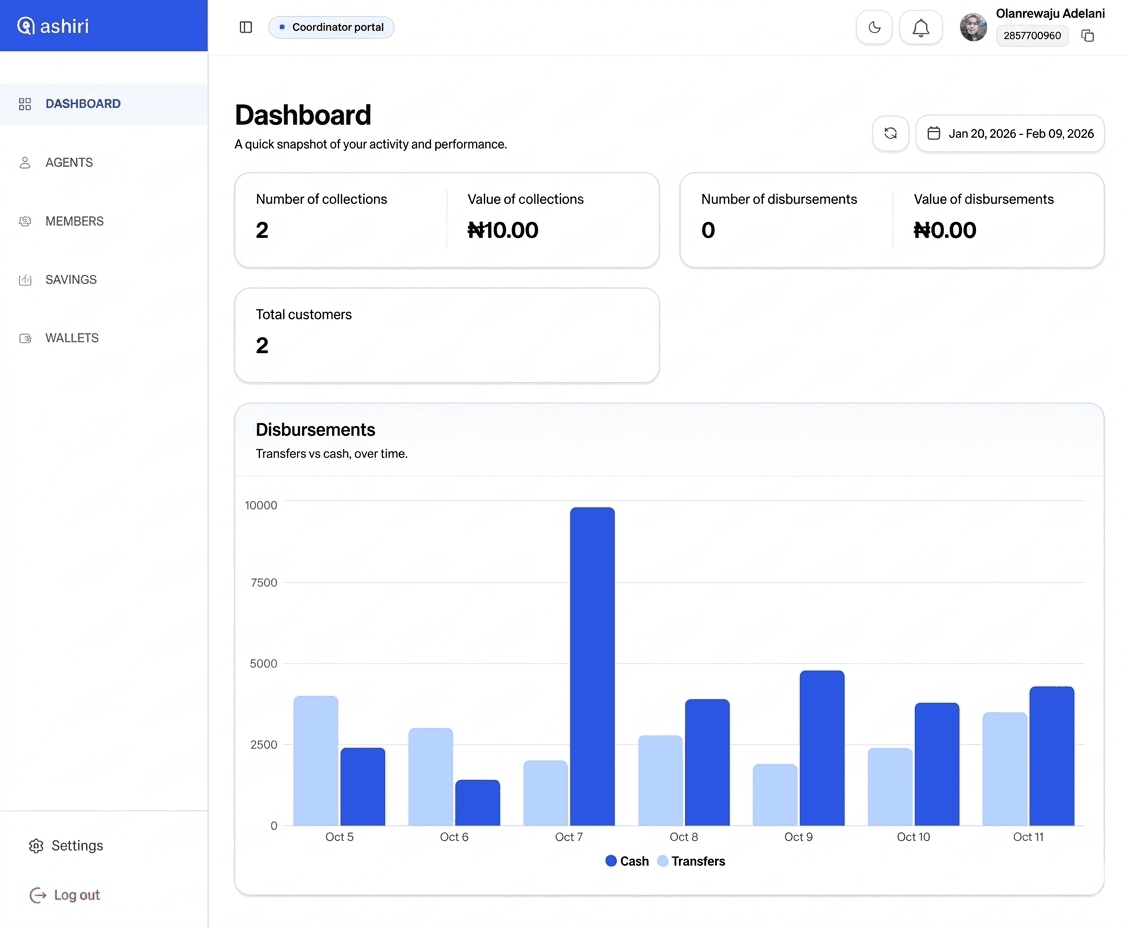Toggle Cash series in chart legend
1127x928 pixels.
(x=627, y=861)
